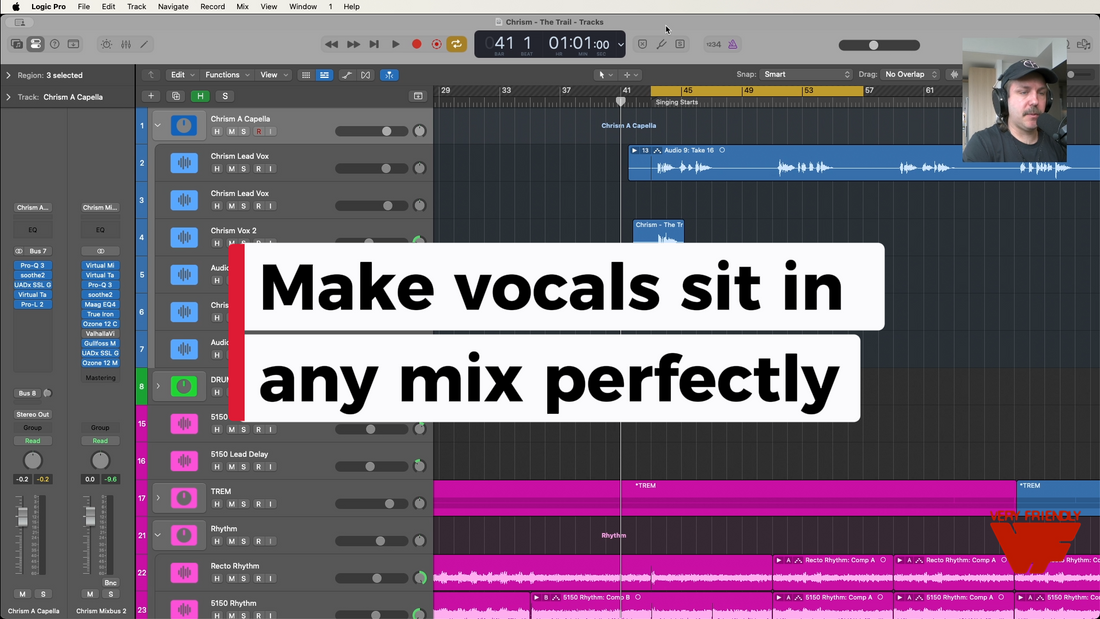
Task: Open the Pro-L 2 plug-in slot
Action: pos(32,305)
